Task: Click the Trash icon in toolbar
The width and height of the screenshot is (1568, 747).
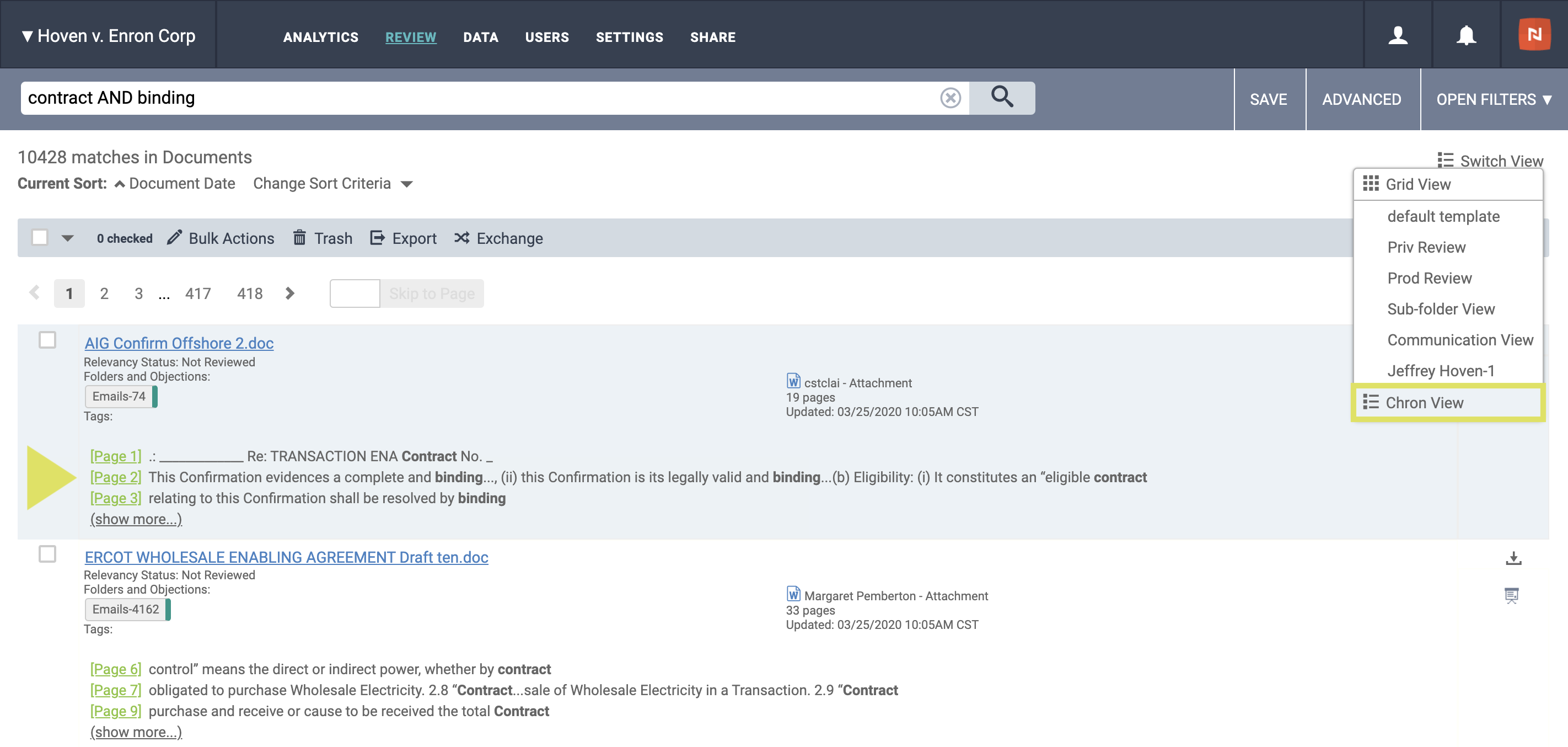Action: [299, 238]
